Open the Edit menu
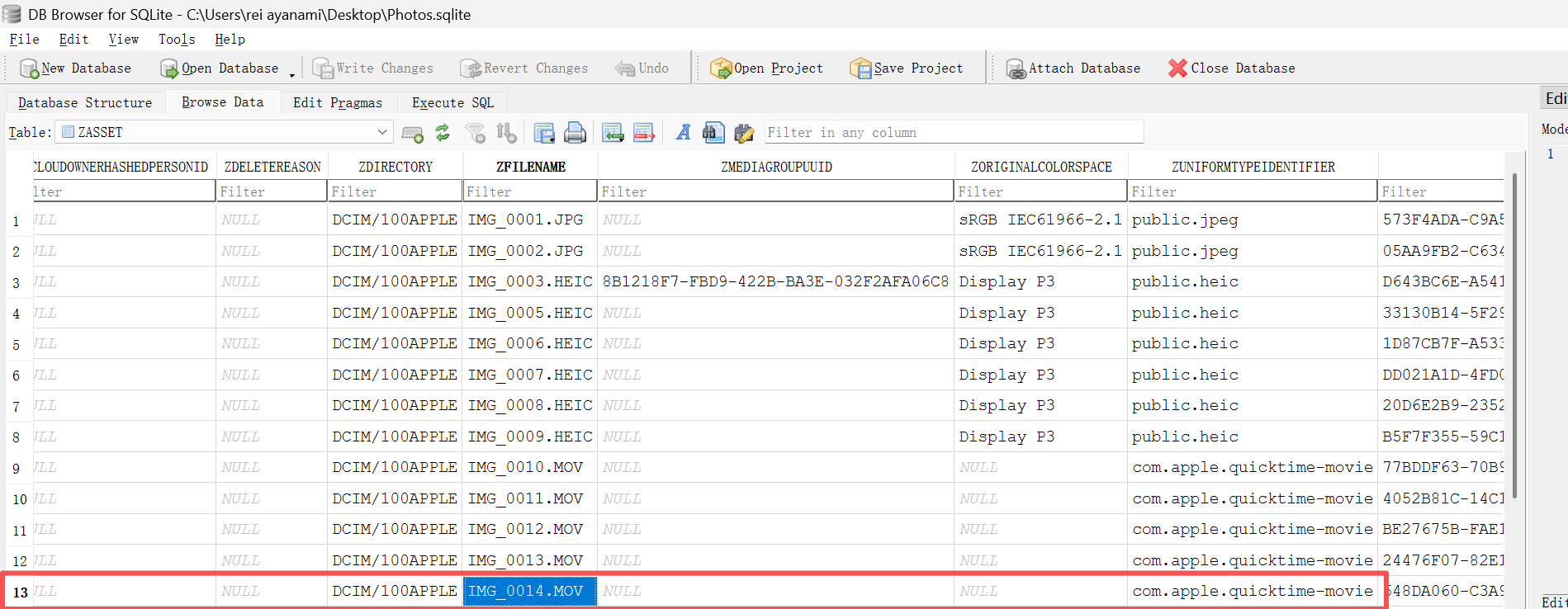This screenshot has height=609, width=1568. (73, 40)
